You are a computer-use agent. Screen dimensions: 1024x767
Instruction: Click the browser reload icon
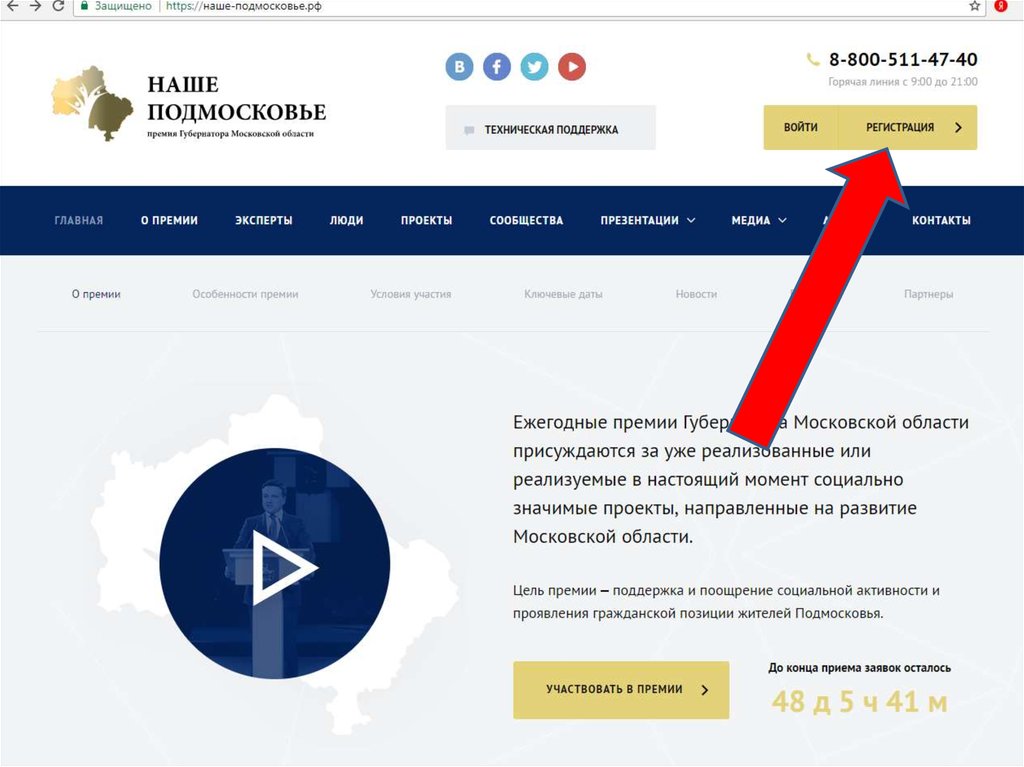pyautogui.click(x=58, y=6)
